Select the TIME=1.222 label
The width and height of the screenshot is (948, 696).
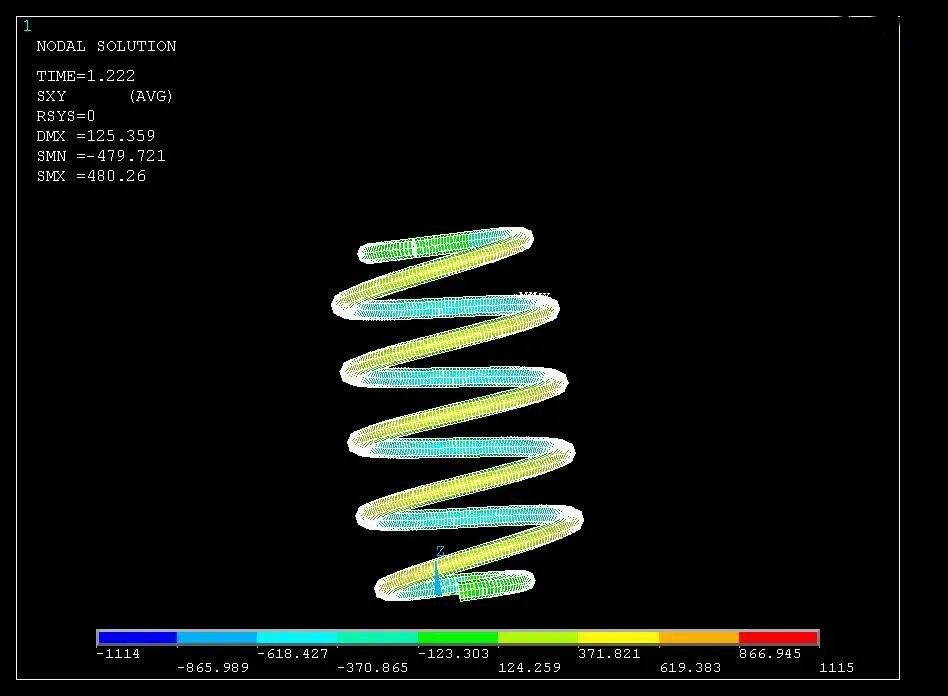pos(86,76)
